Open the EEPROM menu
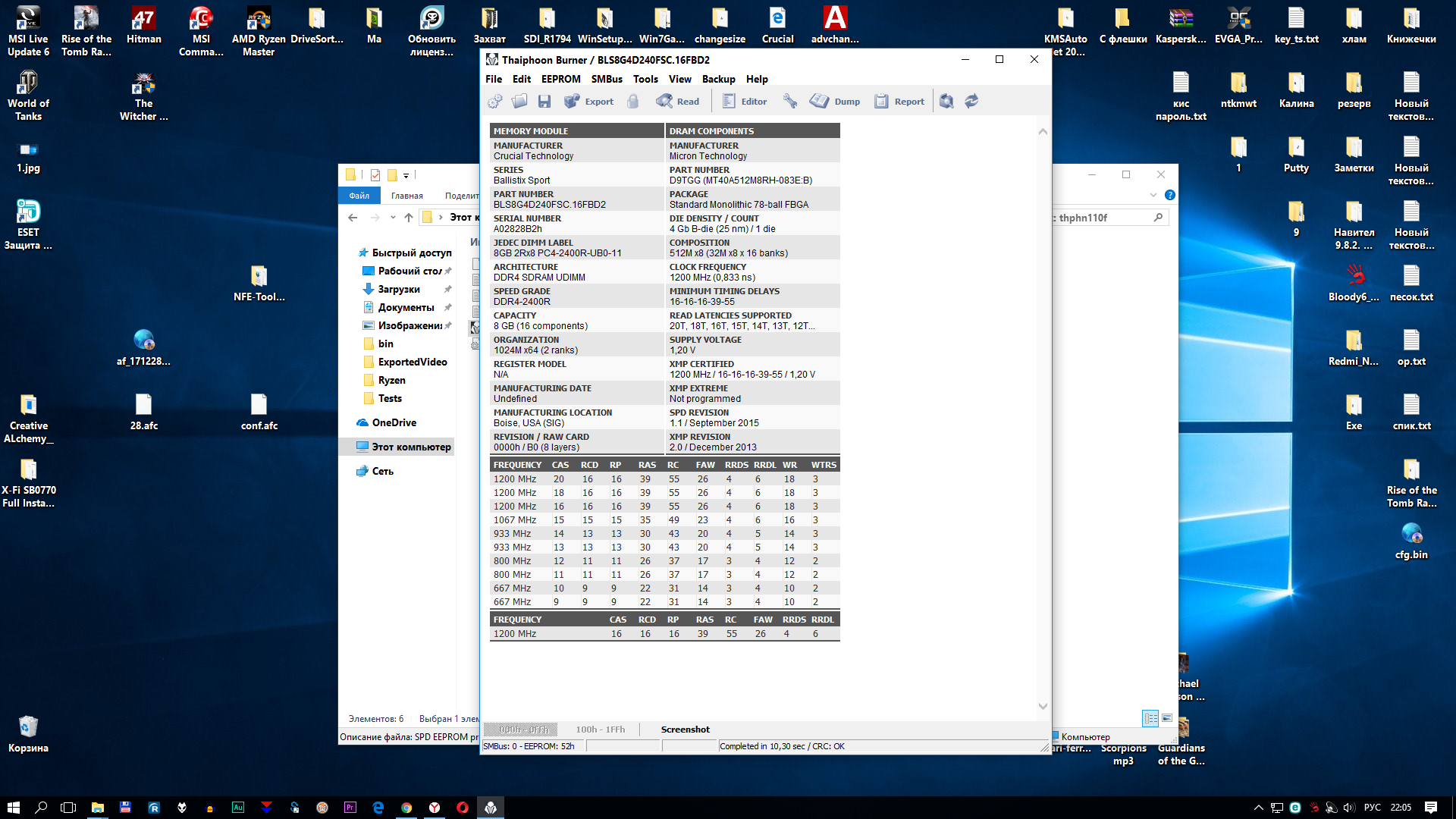This screenshot has height=819, width=1456. click(560, 79)
